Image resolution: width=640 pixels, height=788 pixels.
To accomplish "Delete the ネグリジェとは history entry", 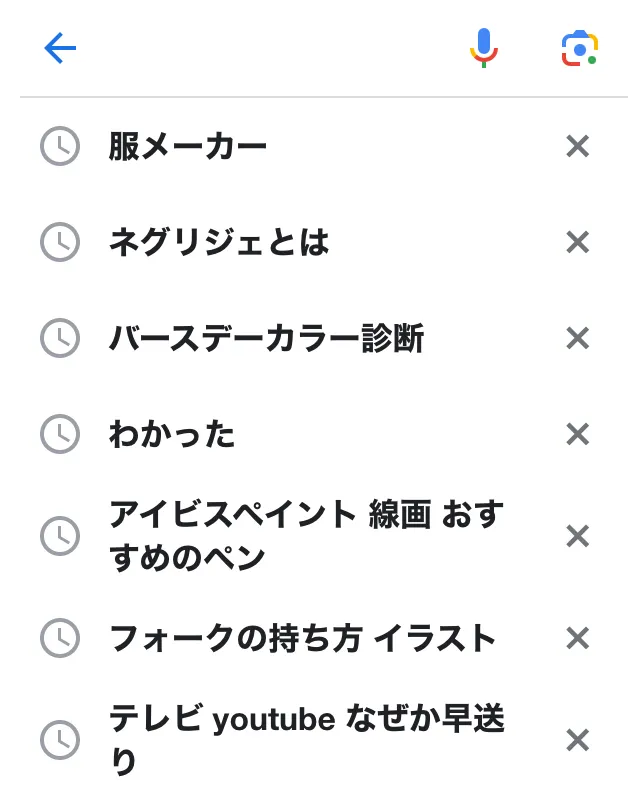I will tap(577, 242).
